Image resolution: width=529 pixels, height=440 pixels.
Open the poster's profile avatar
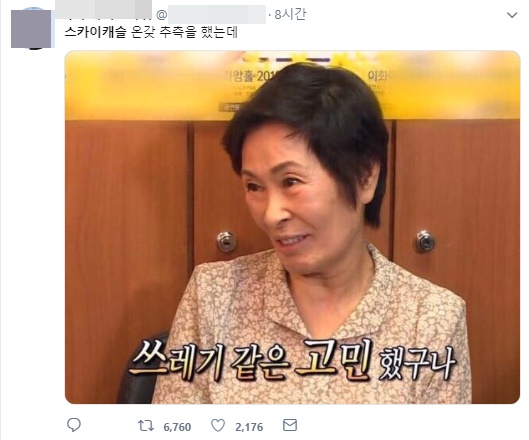(31, 29)
